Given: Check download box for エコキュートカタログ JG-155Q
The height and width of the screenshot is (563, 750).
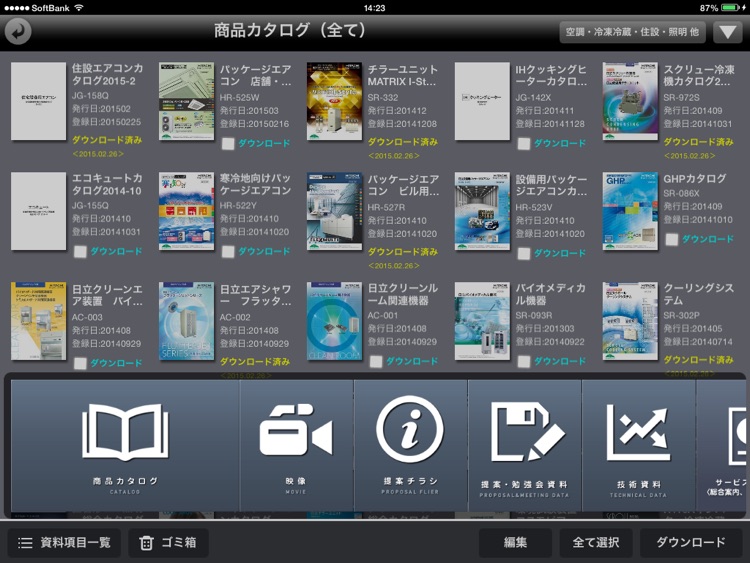Looking at the screenshot, I should click(x=80, y=252).
